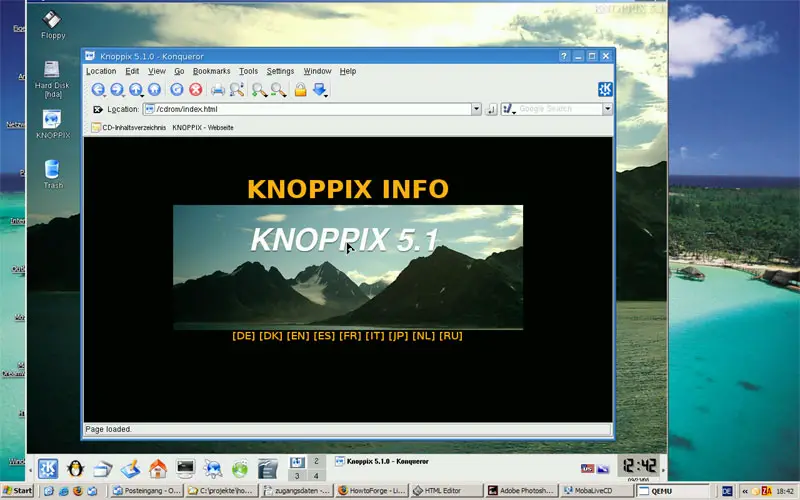Reload the page with the Reload icon
Screen dimensions: 800x500
(177, 90)
